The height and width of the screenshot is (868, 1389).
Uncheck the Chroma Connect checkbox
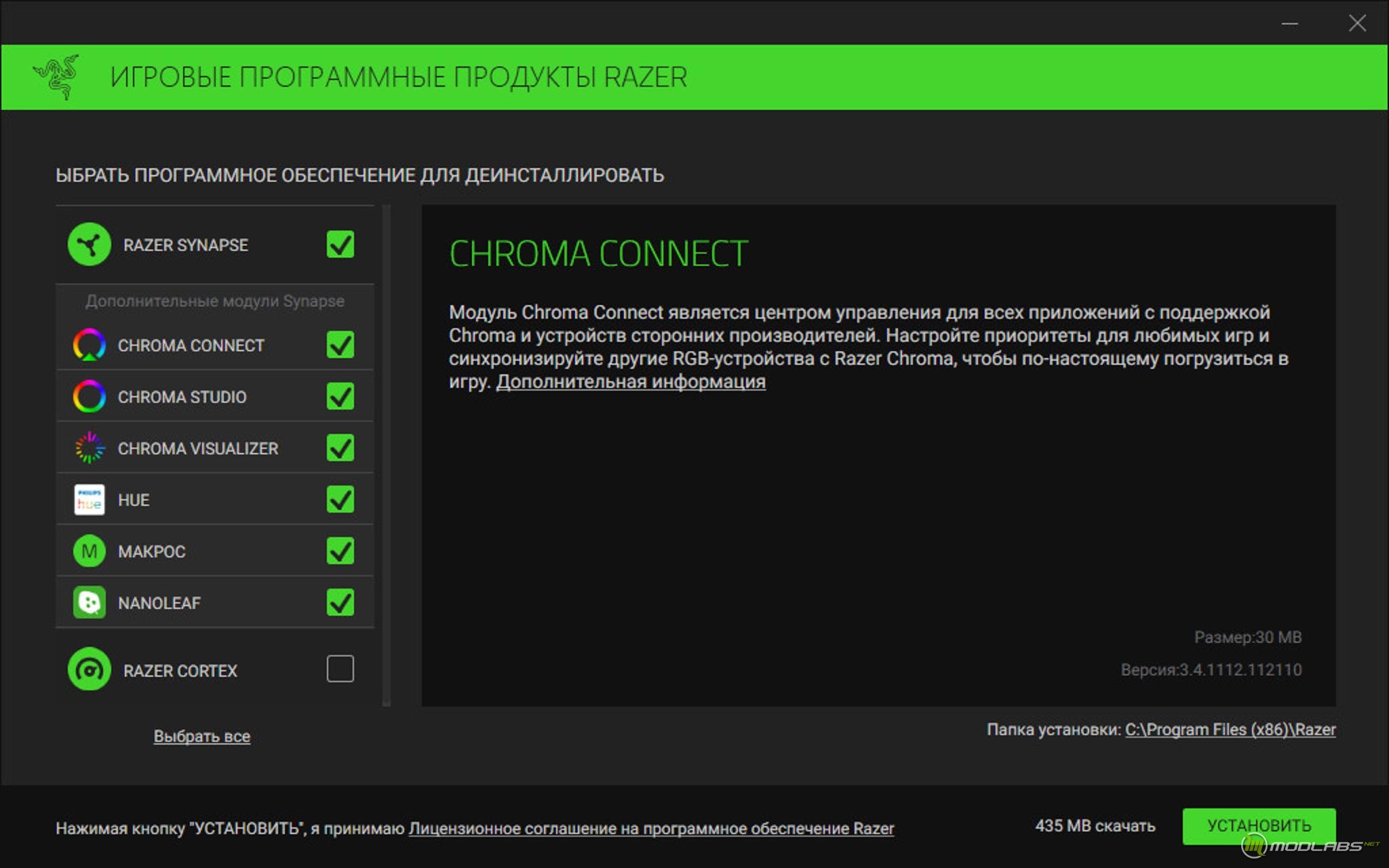pos(340,344)
